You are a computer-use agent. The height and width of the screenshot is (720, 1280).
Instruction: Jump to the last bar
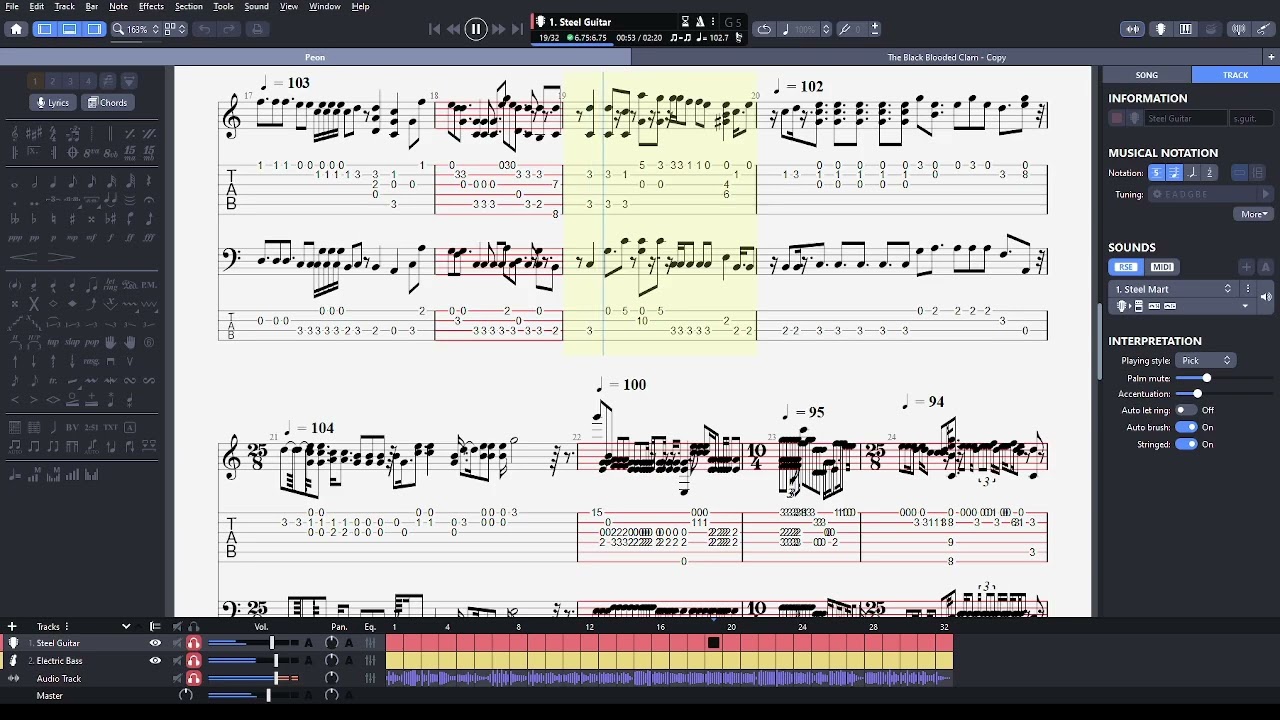(517, 29)
